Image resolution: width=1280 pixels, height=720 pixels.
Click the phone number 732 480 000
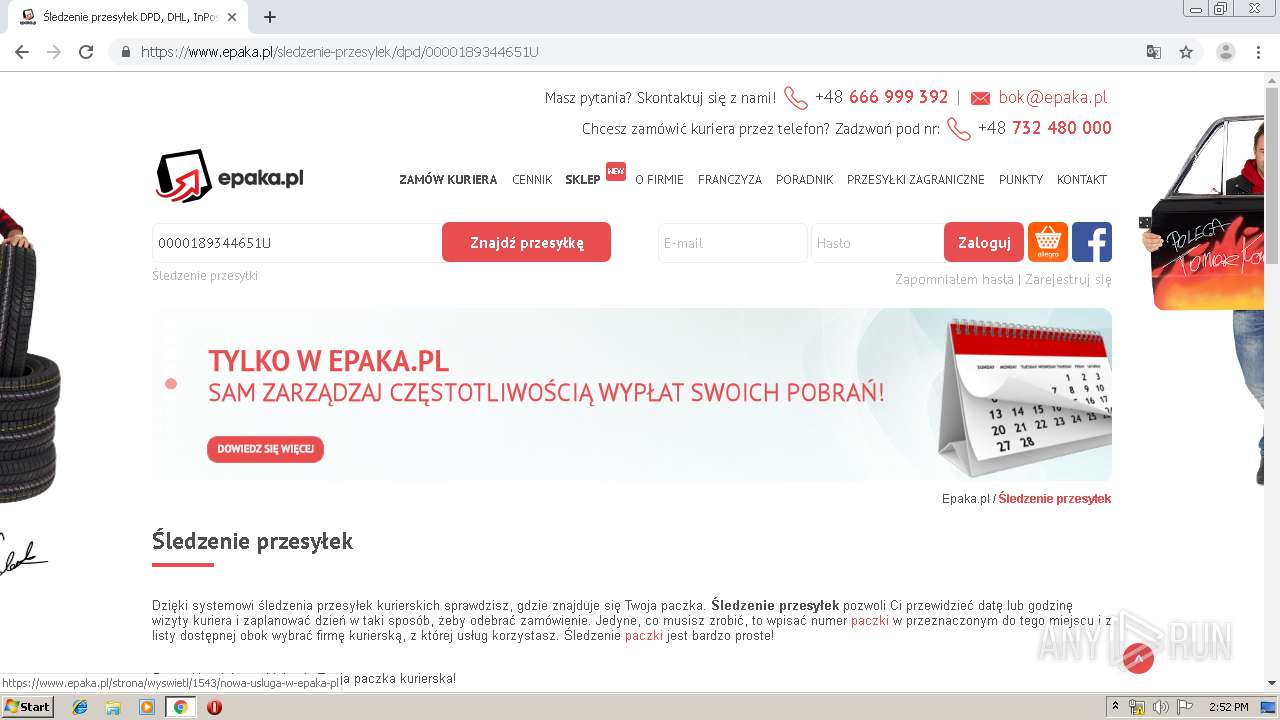point(1062,128)
